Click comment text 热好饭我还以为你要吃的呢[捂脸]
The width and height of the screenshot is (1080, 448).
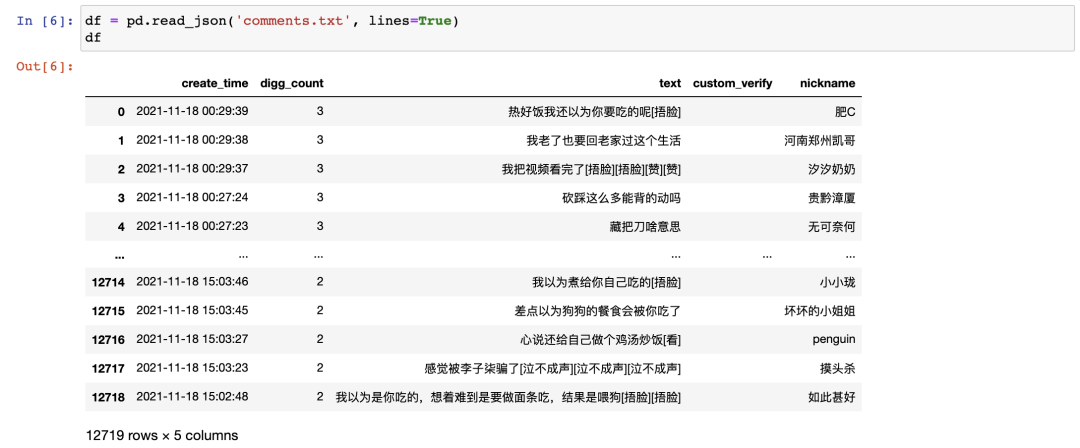pos(594,112)
